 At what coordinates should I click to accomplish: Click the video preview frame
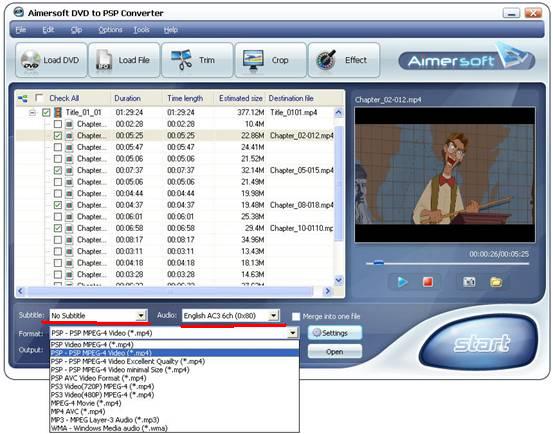click(x=445, y=175)
